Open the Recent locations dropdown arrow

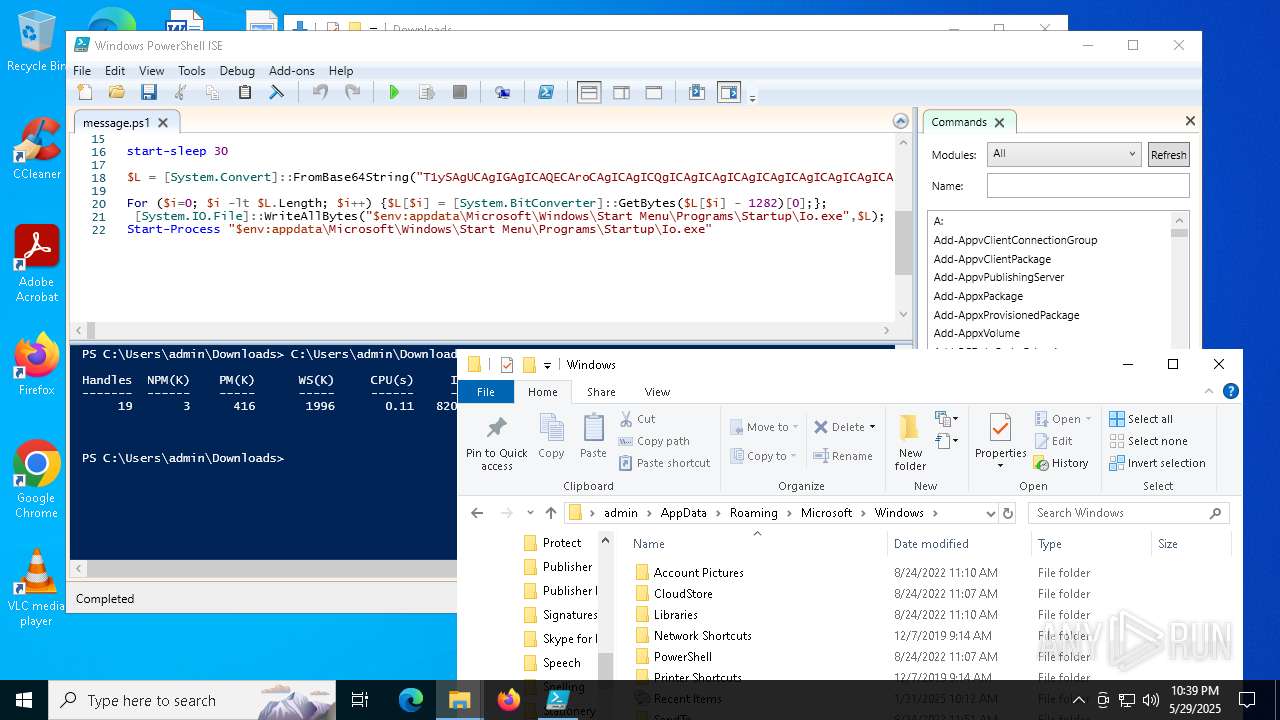[x=530, y=513]
